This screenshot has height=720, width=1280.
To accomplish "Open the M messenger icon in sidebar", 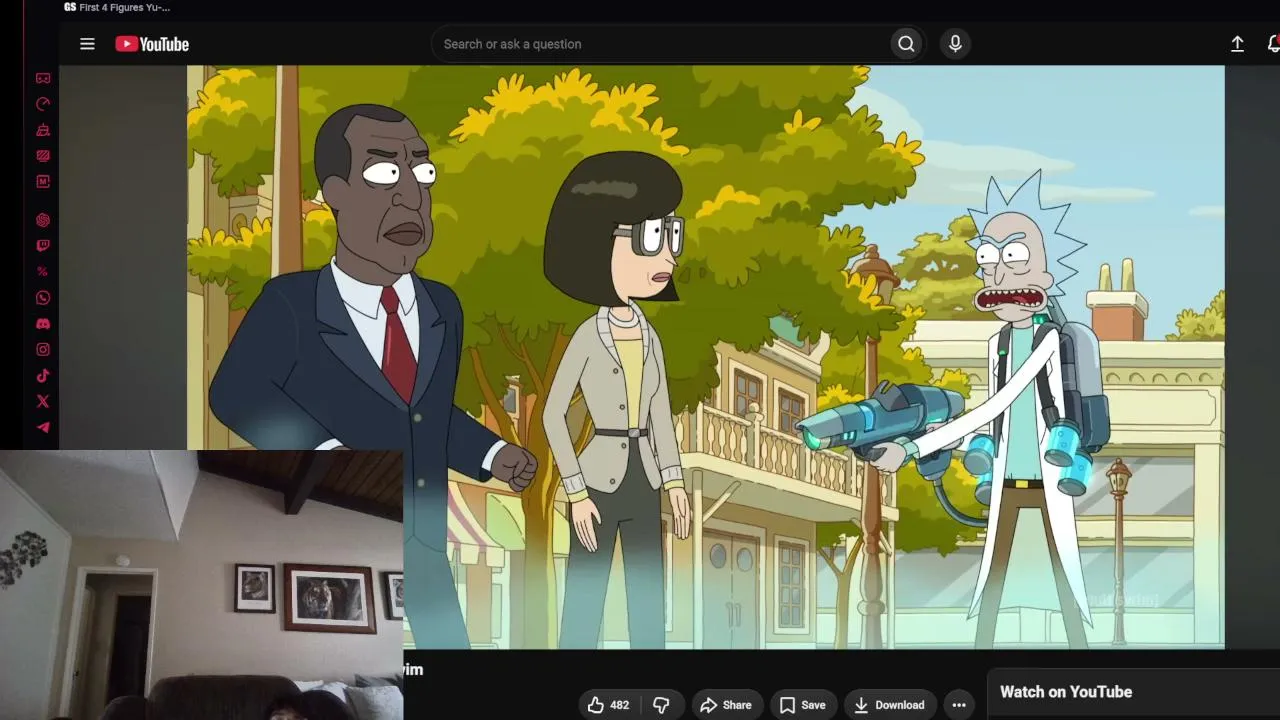I will (x=43, y=182).
